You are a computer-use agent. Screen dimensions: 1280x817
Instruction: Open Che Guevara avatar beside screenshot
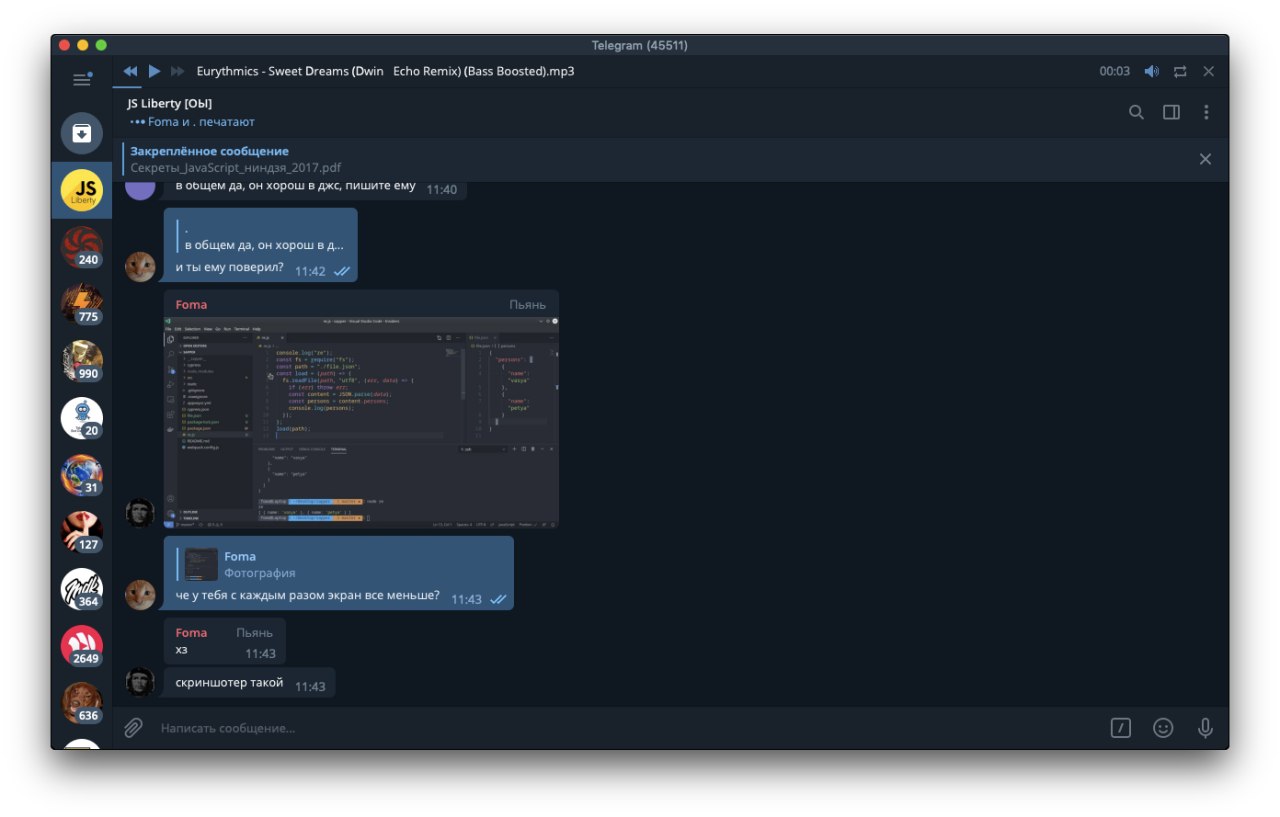[140, 513]
